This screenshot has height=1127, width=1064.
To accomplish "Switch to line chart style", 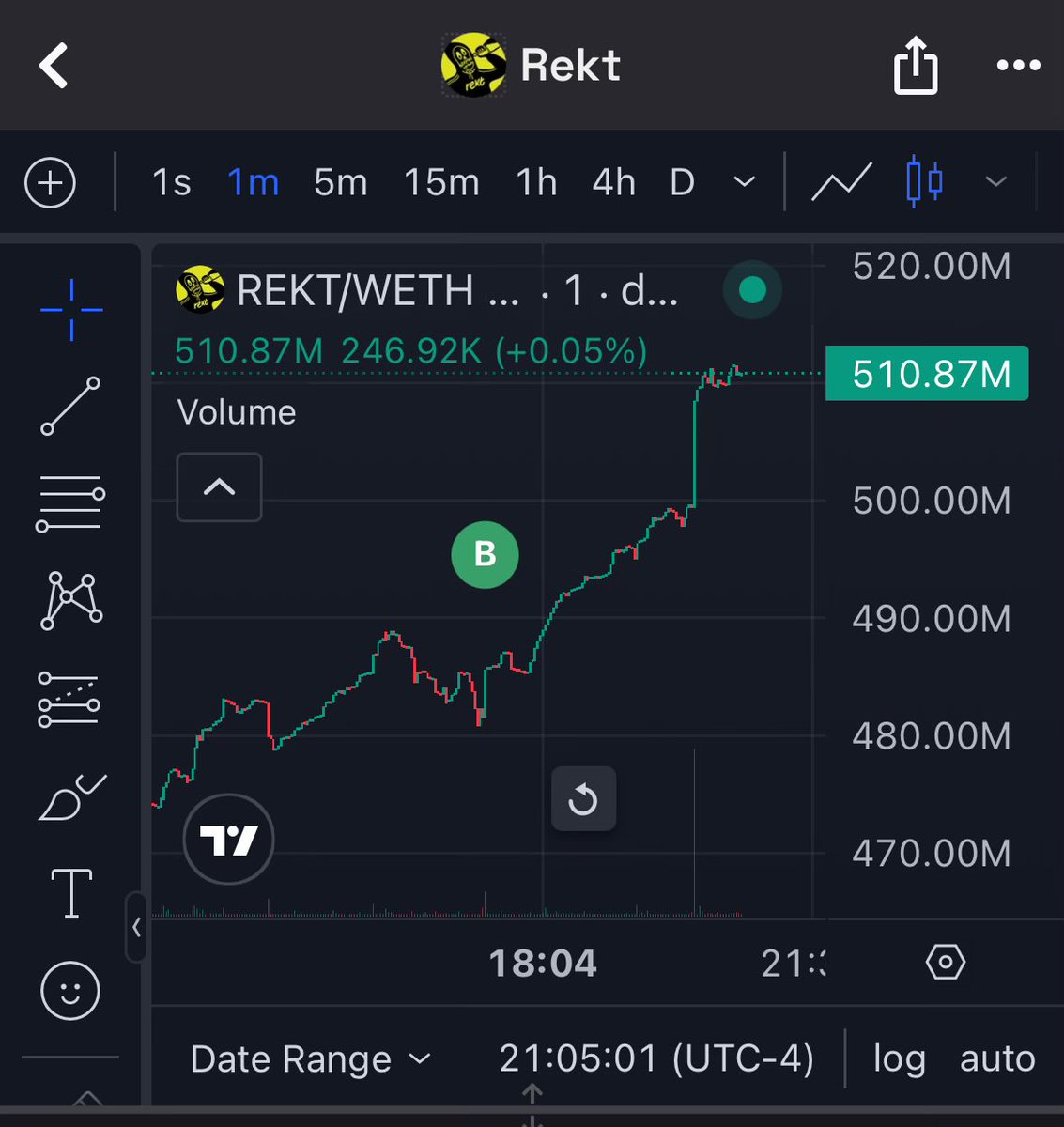I will pos(841,182).
